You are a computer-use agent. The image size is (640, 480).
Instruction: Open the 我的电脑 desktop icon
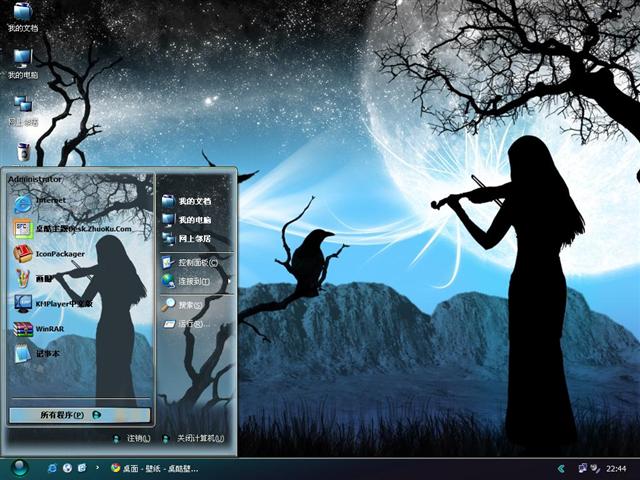pyautogui.click(x=23, y=64)
